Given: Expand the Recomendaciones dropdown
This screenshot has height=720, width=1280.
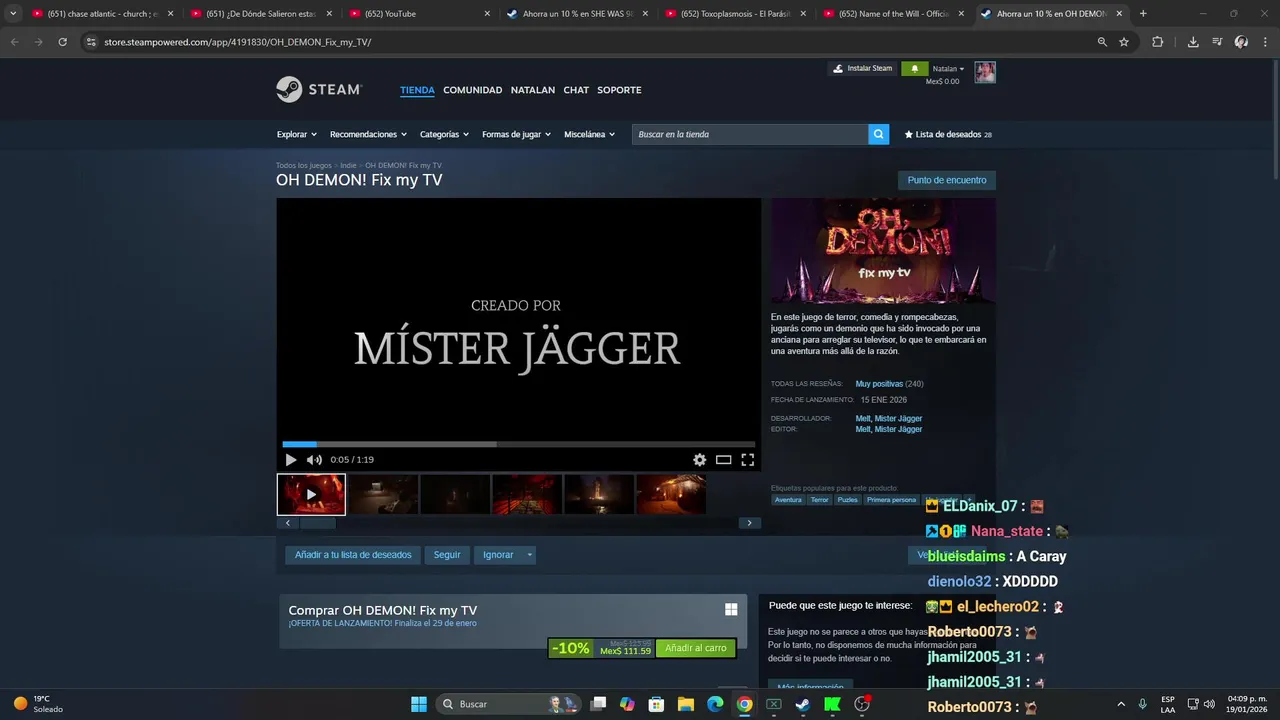Looking at the screenshot, I should click(368, 134).
